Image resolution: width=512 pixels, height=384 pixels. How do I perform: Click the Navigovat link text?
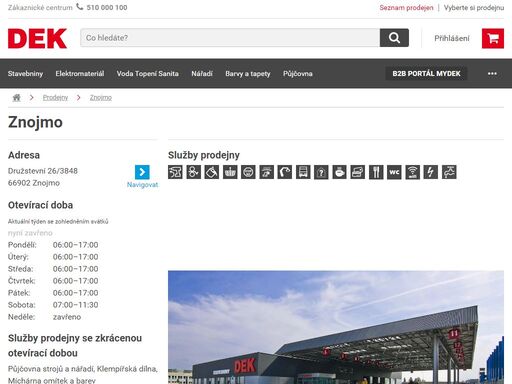tap(142, 185)
